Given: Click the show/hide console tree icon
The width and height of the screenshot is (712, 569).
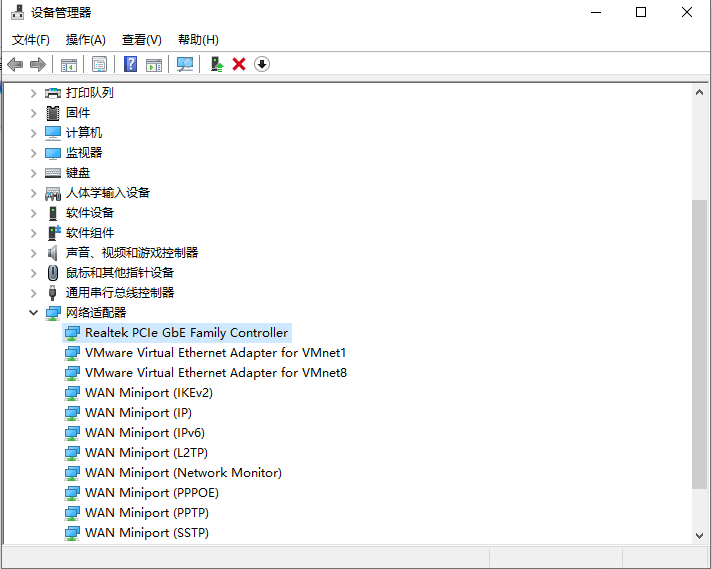Looking at the screenshot, I should click(69, 64).
